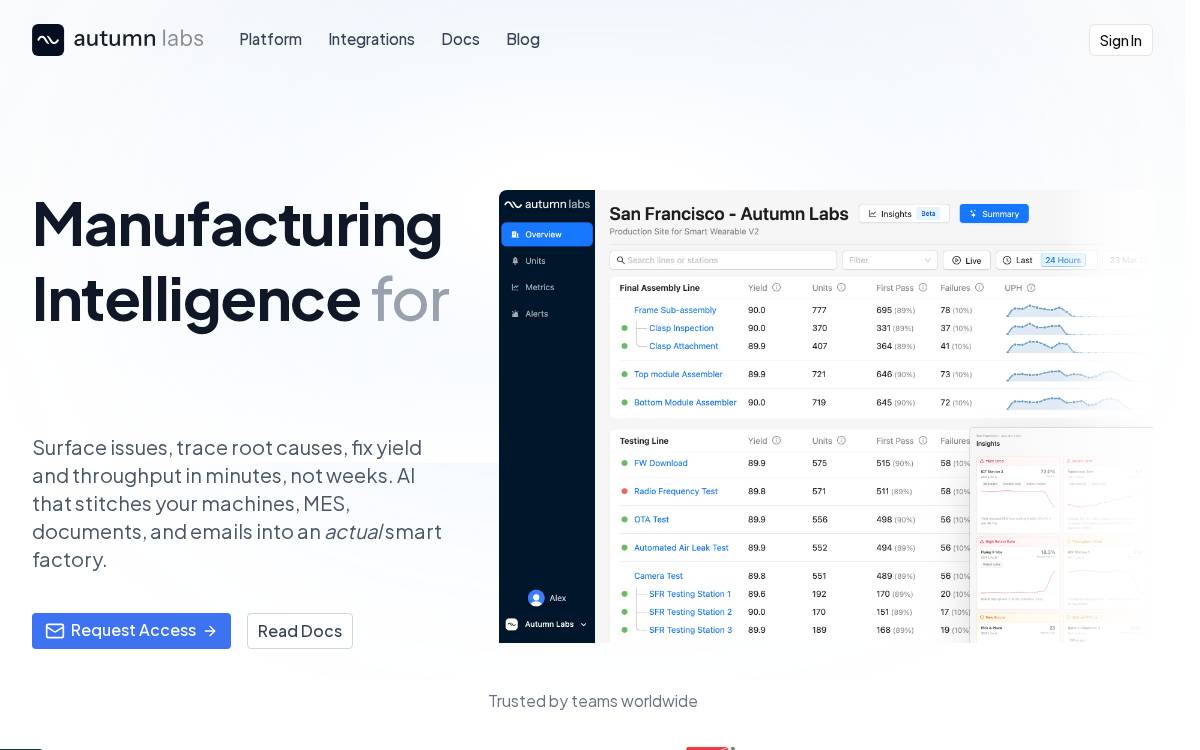
Task: Open the Frame Sub-assembly station link
Action: point(675,310)
